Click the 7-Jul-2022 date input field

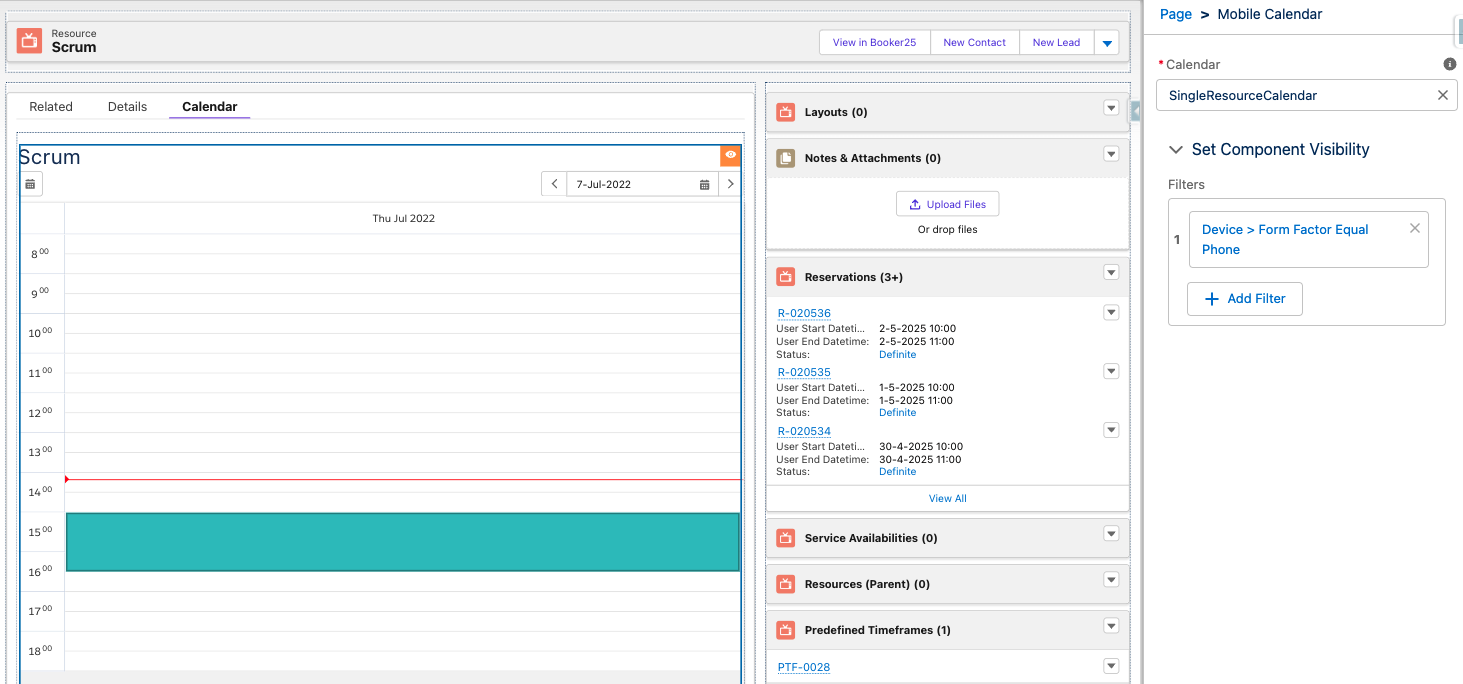click(630, 184)
